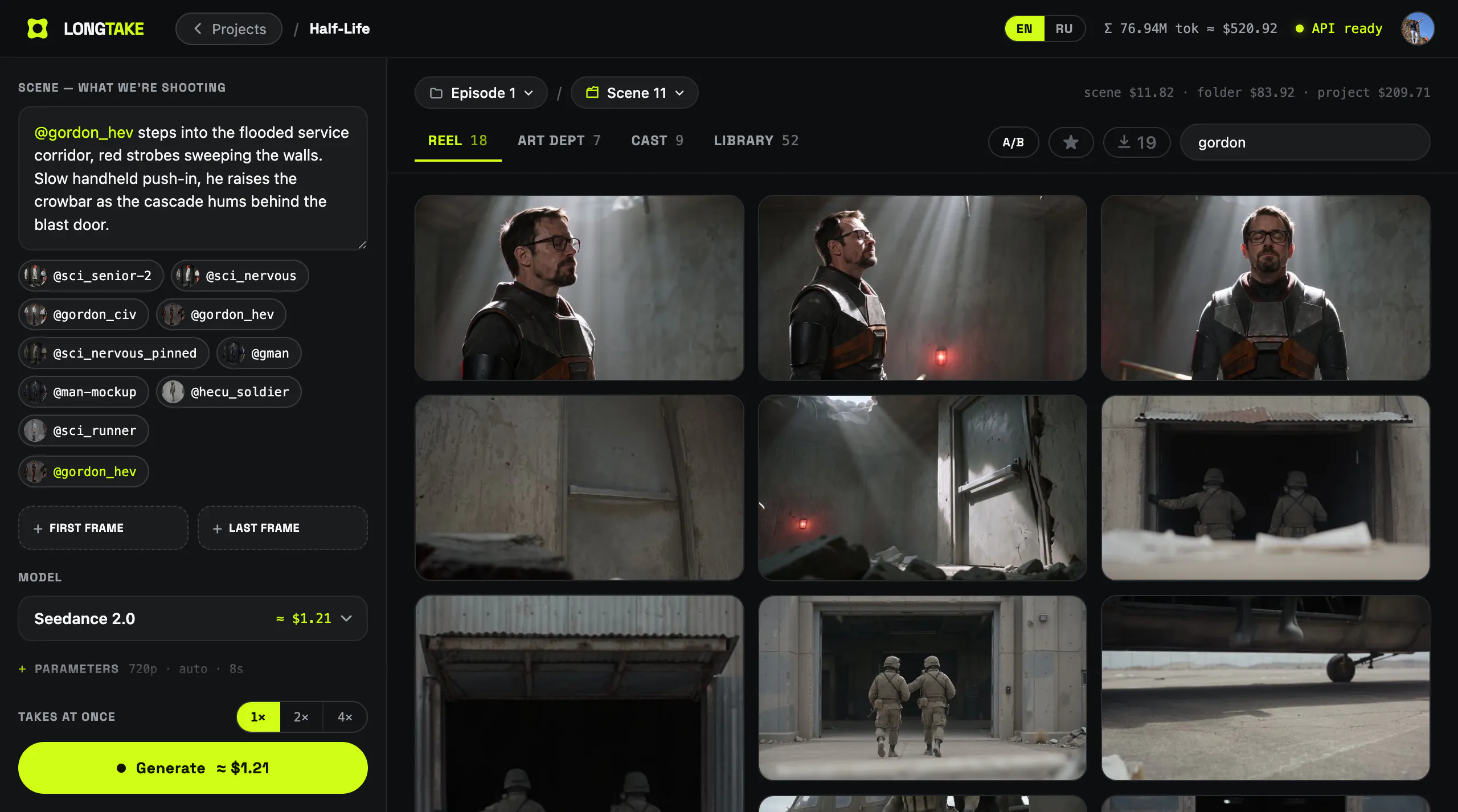Select the green highlighted @gordon_hev chip under @sci_runner
Viewport: 1458px width, 812px height.
pos(84,471)
